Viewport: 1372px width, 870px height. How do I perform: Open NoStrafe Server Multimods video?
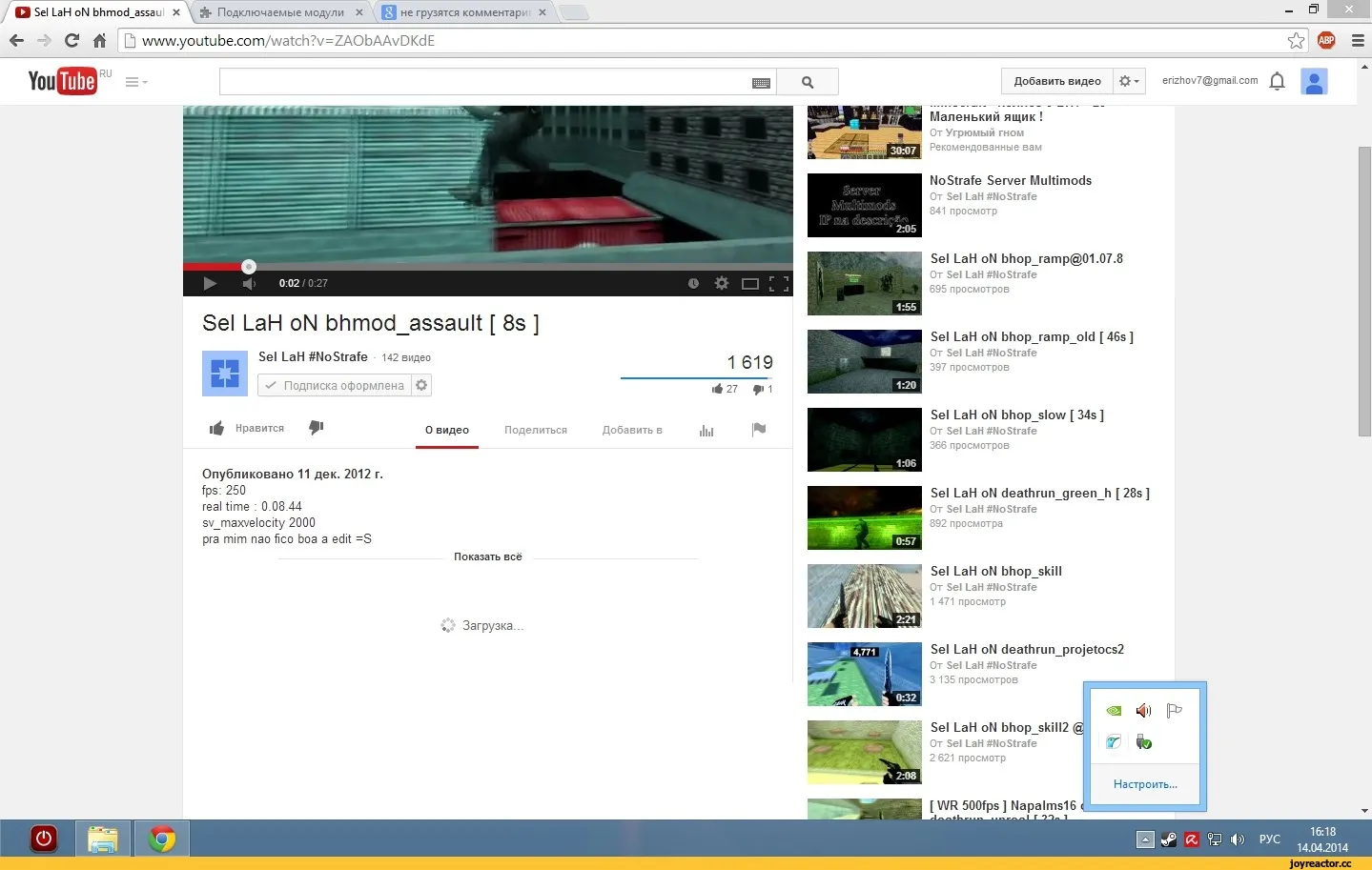[1011, 180]
